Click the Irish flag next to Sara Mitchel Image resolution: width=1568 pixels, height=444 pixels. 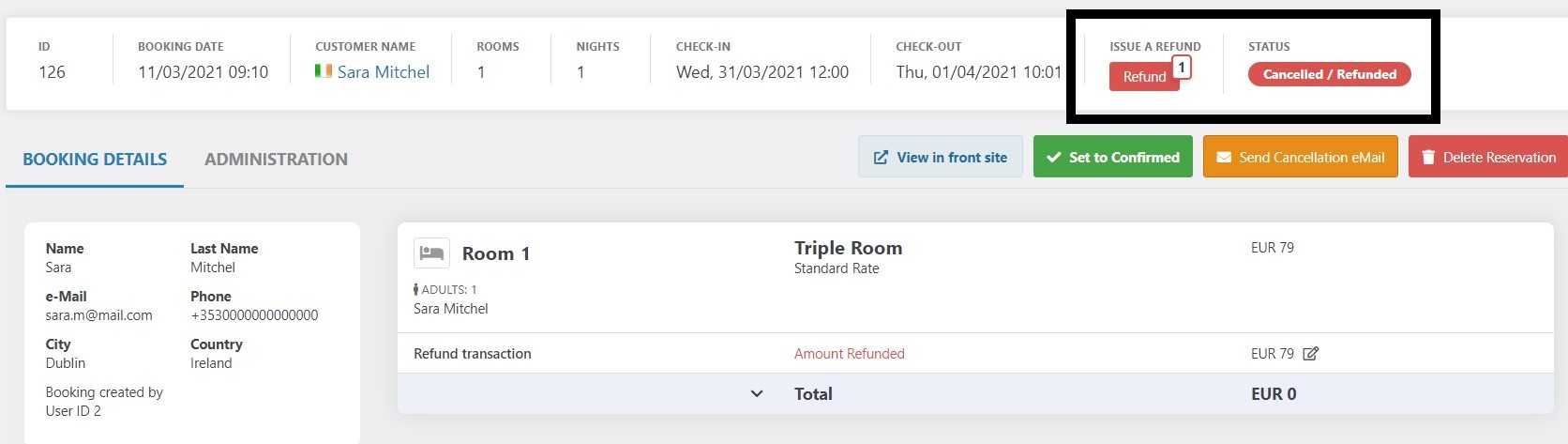(x=324, y=71)
